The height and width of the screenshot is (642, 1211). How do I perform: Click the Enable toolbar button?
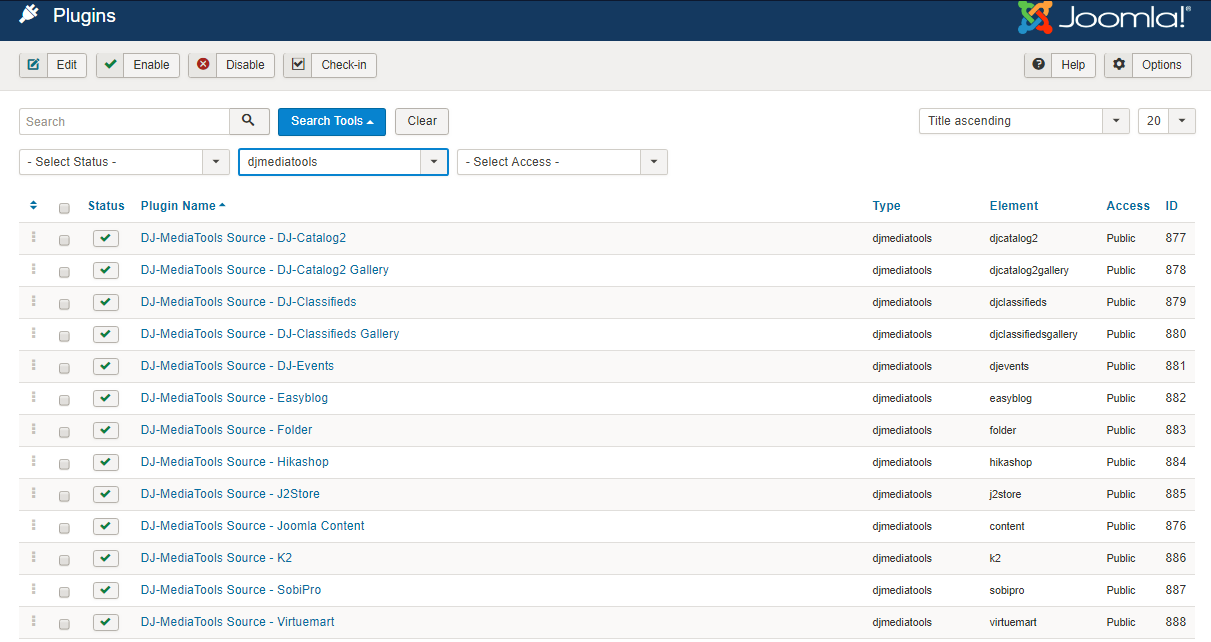tap(138, 65)
